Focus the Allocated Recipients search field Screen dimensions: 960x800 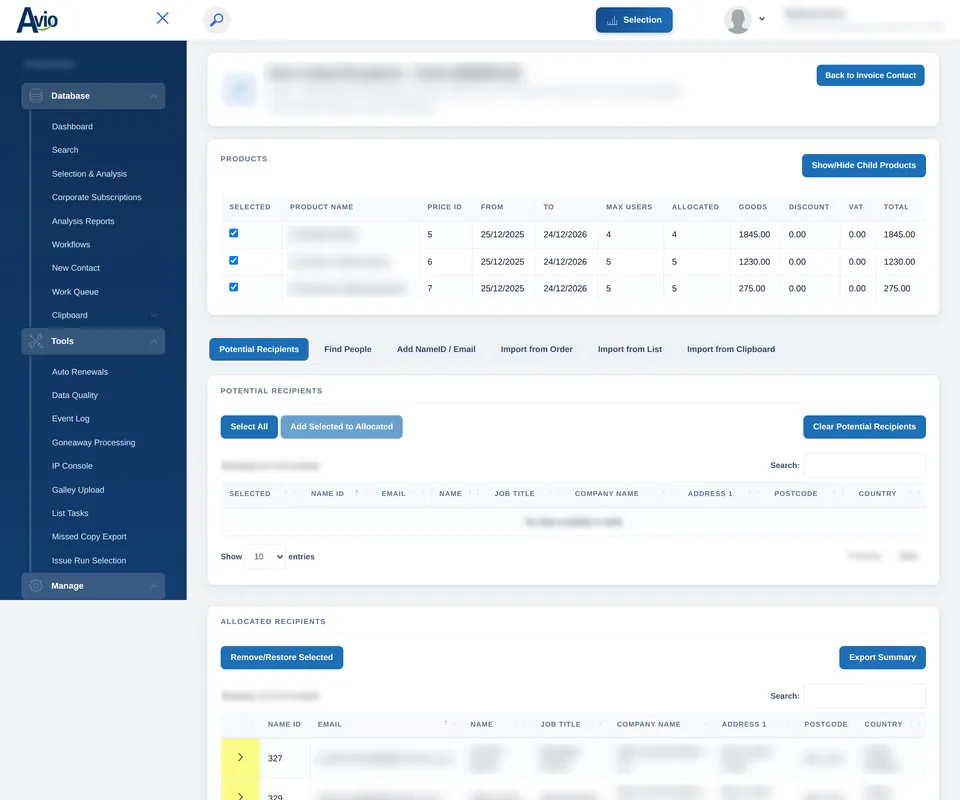point(864,696)
